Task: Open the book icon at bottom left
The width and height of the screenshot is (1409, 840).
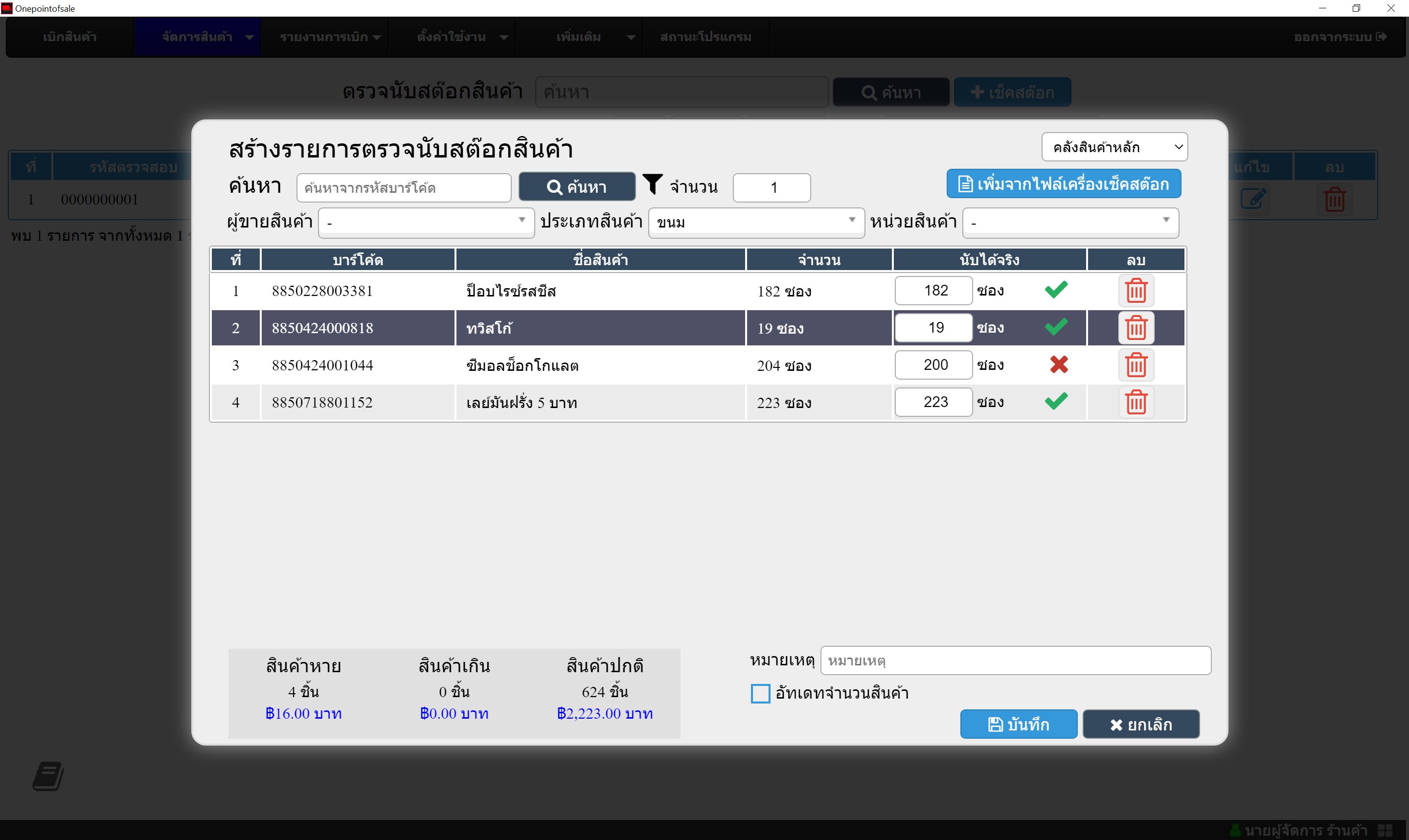Action: pos(48,776)
